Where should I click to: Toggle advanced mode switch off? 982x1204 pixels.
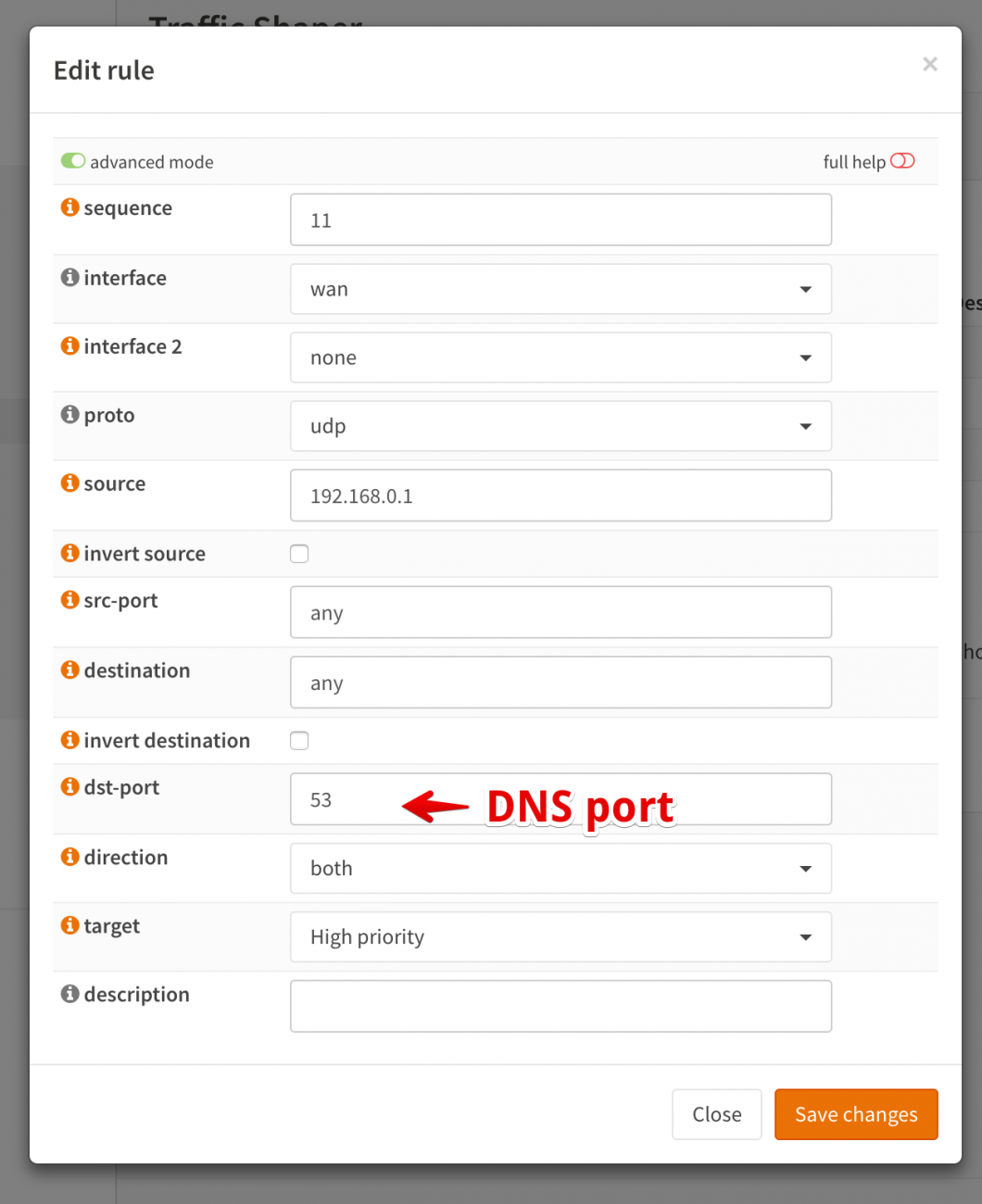pos(73,161)
